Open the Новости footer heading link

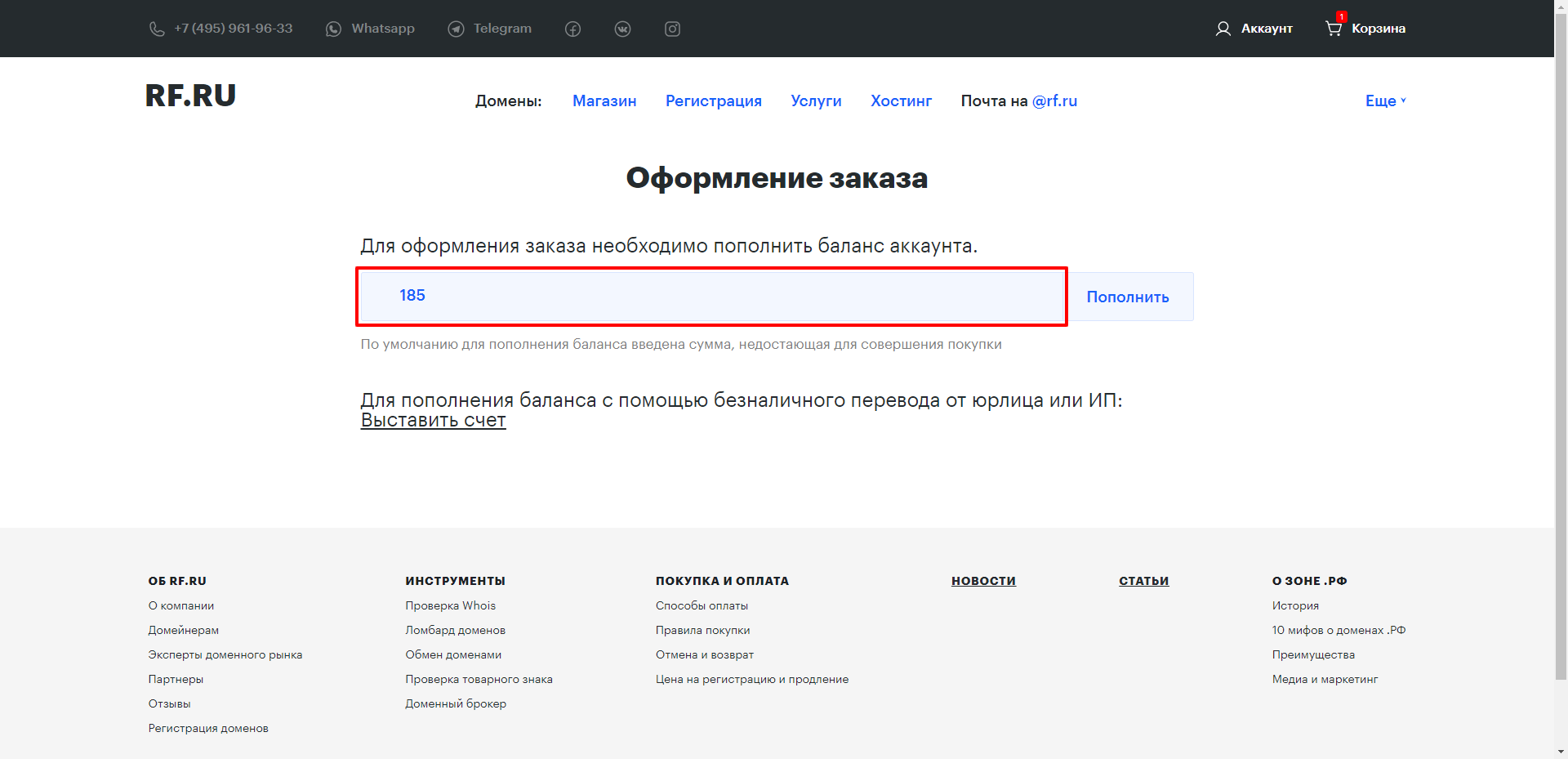point(983,581)
